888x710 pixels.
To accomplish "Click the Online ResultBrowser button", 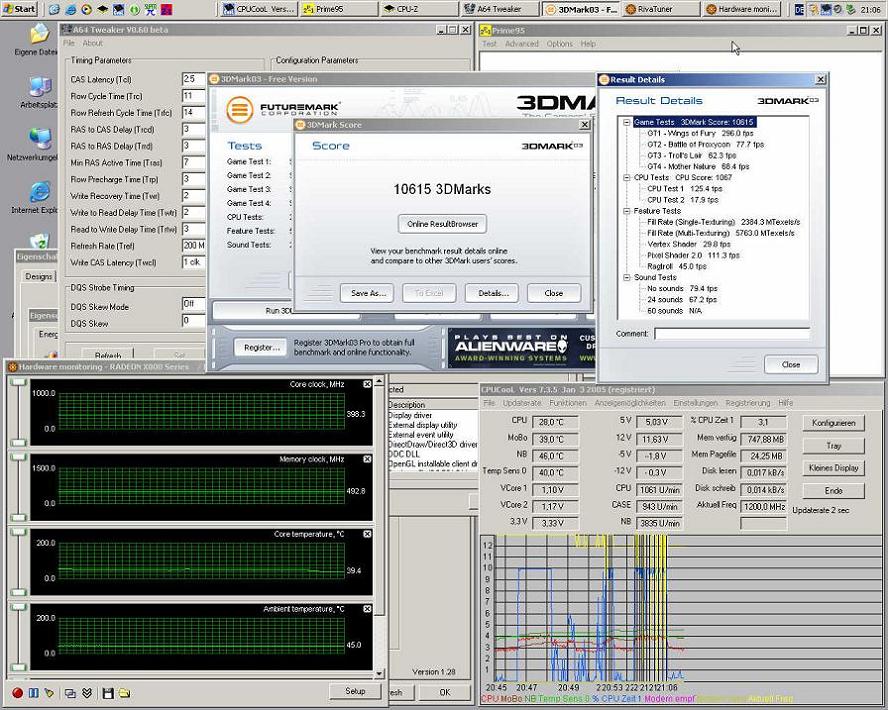I will pos(442,224).
